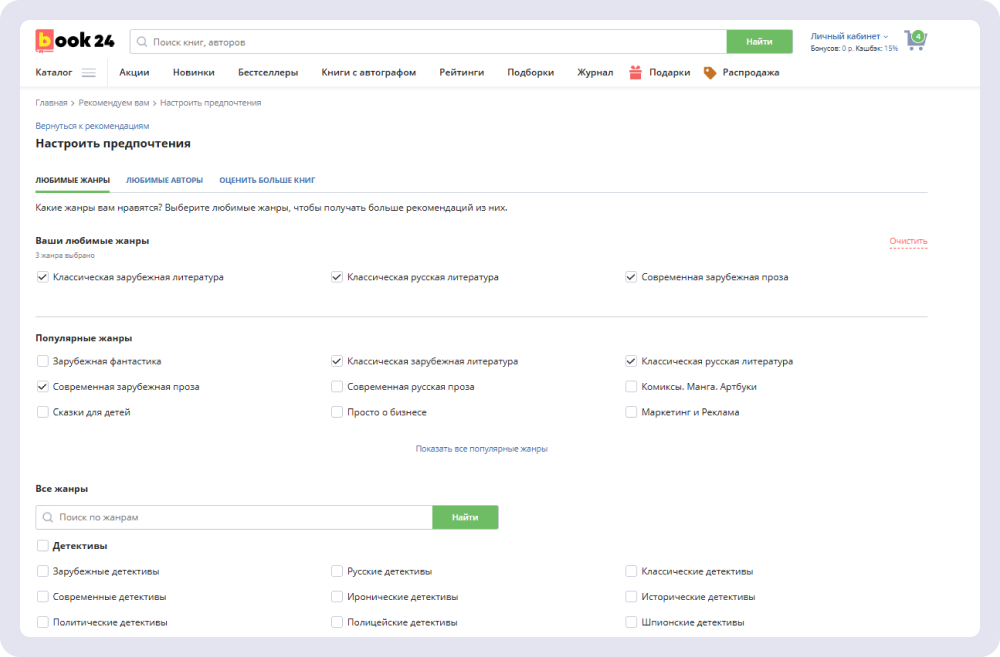
Task: Click the Очистить link to clear genres
Action: point(908,241)
